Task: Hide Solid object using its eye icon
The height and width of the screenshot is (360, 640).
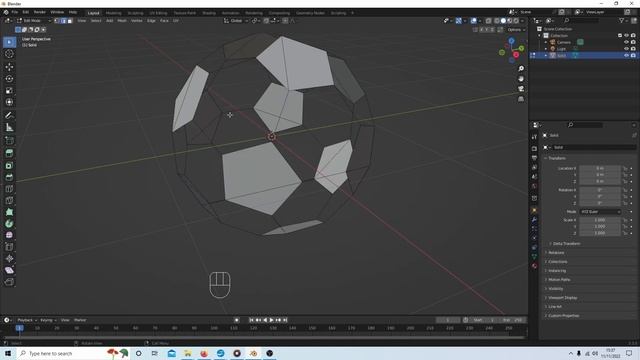Action: pos(626,55)
